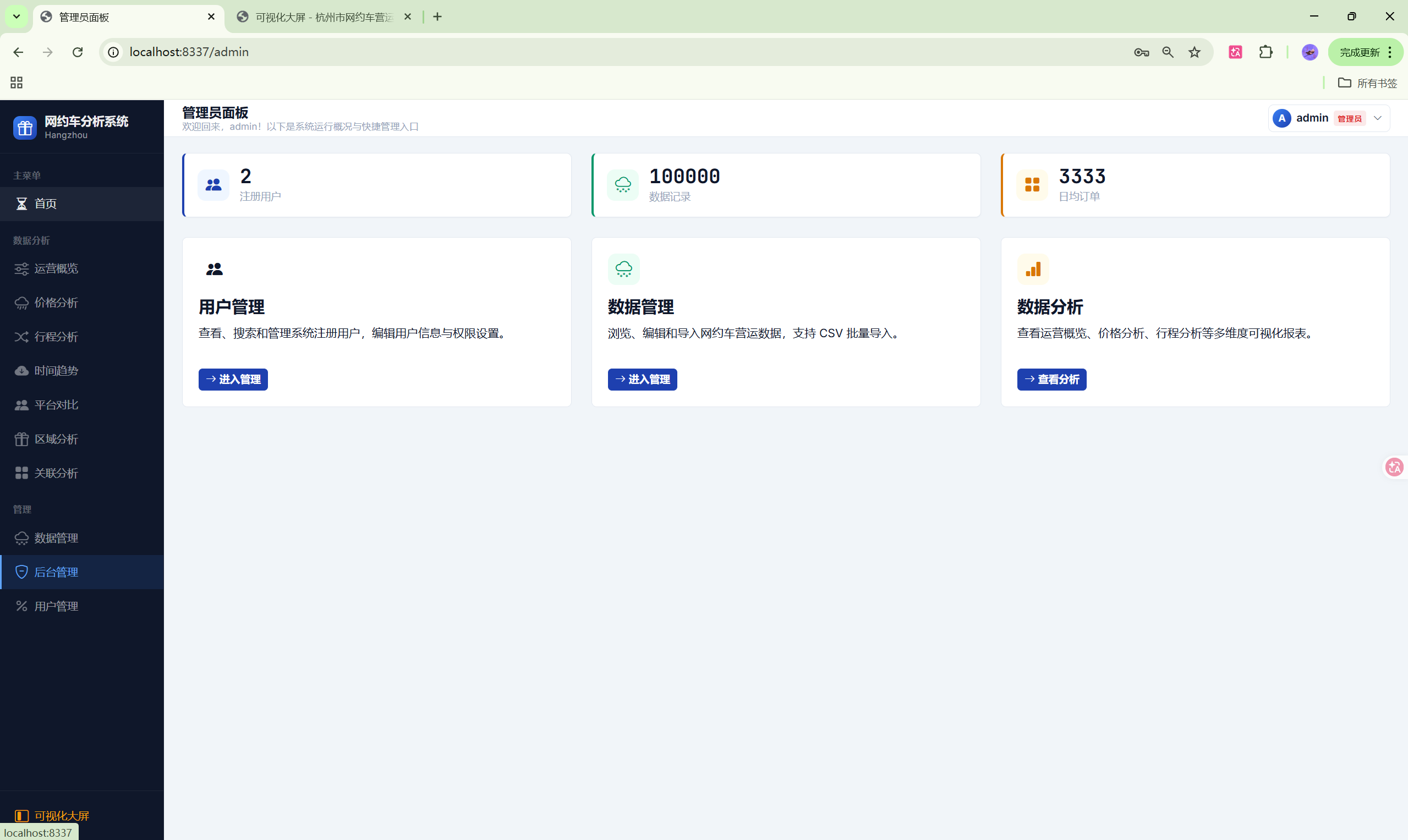Screen dimensions: 1408x840
Task: Click the 网约车分析系统 logo icon
Action: pyautogui.click(x=25, y=128)
